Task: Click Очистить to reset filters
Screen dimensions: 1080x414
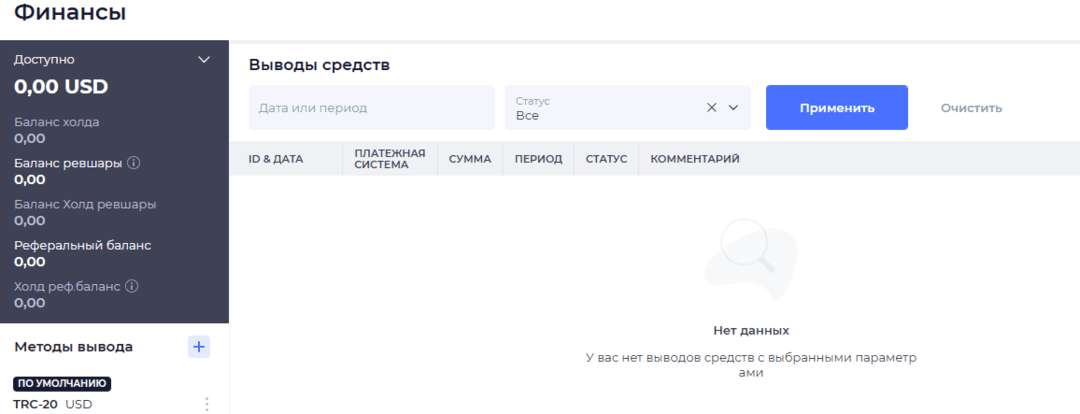Action: coord(970,108)
